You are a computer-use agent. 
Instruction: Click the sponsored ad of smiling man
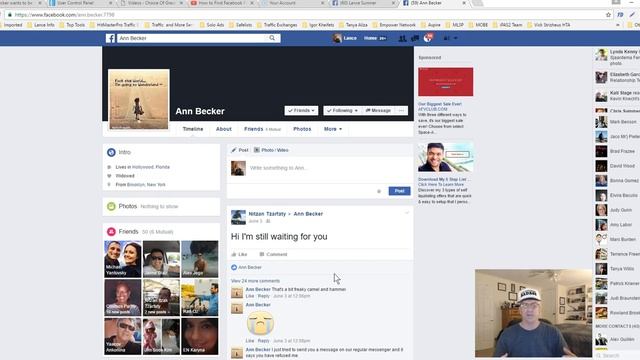point(445,157)
